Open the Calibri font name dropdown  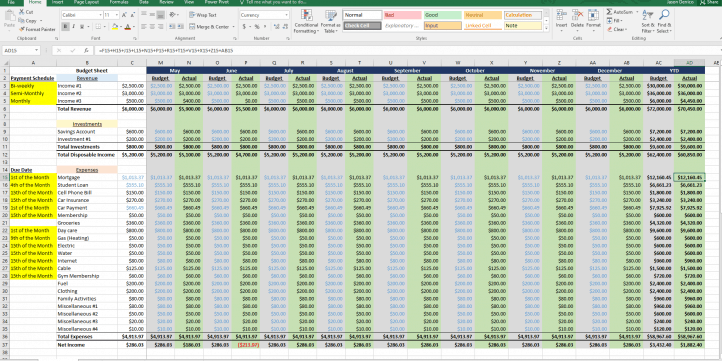tap(100, 15)
